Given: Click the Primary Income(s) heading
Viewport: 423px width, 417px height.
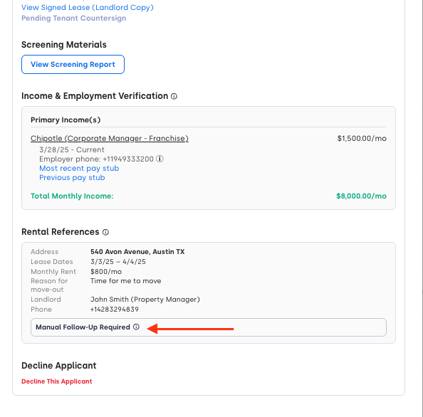Looking at the screenshot, I should click(65, 120).
